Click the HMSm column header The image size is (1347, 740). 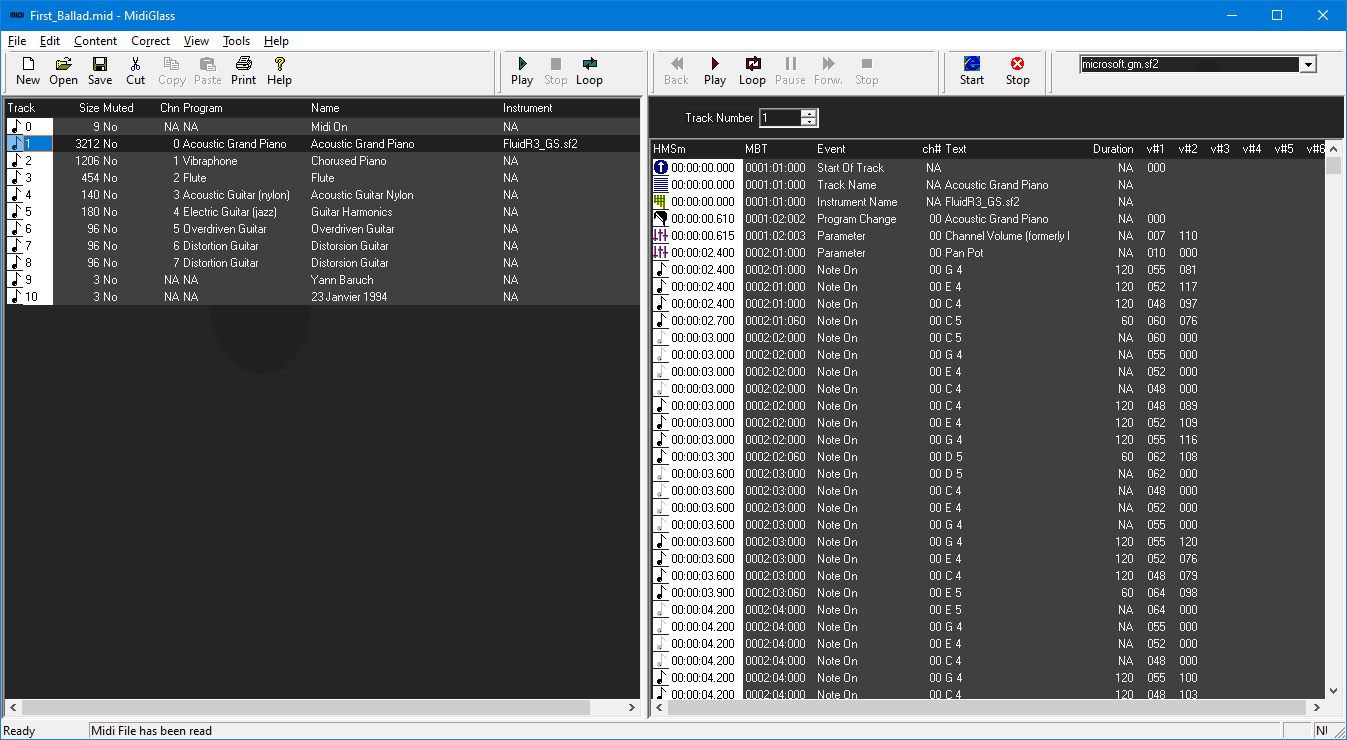click(x=669, y=149)
